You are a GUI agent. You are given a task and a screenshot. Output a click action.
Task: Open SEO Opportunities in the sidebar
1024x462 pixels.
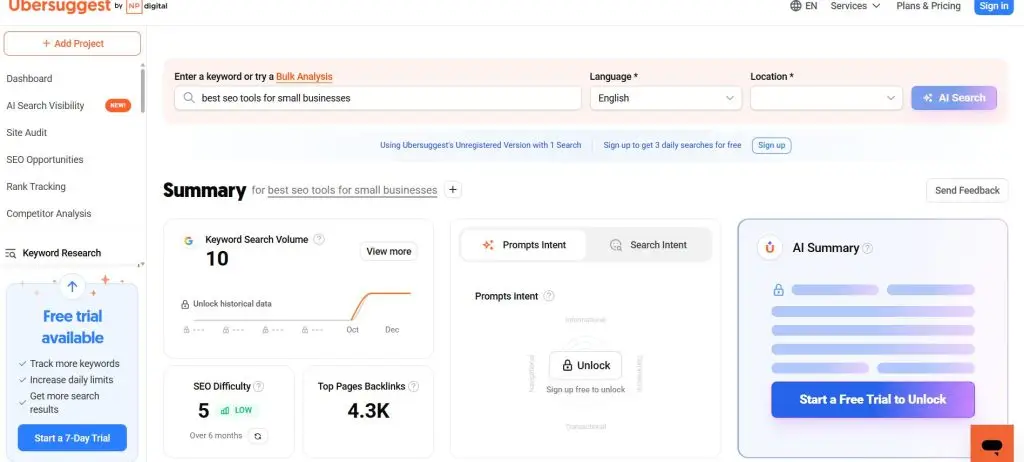tap(45, 159)
